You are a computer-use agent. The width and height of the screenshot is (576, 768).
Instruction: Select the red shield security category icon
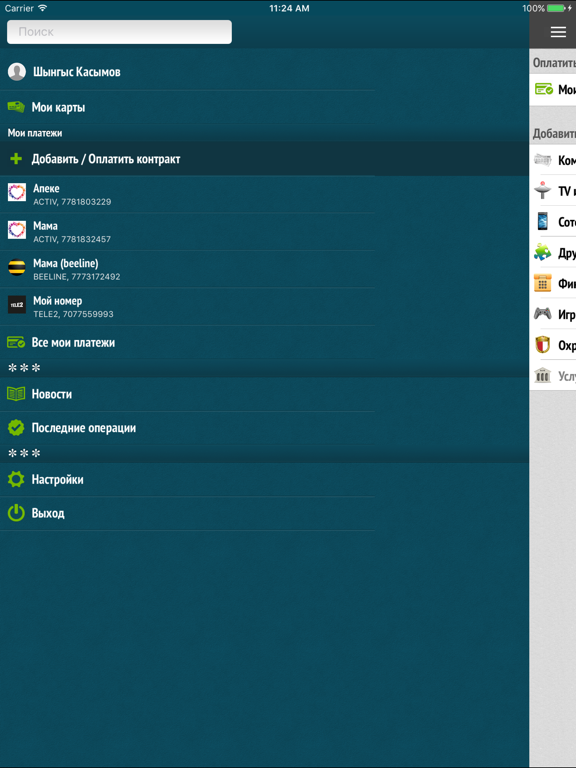click(543, 345)
